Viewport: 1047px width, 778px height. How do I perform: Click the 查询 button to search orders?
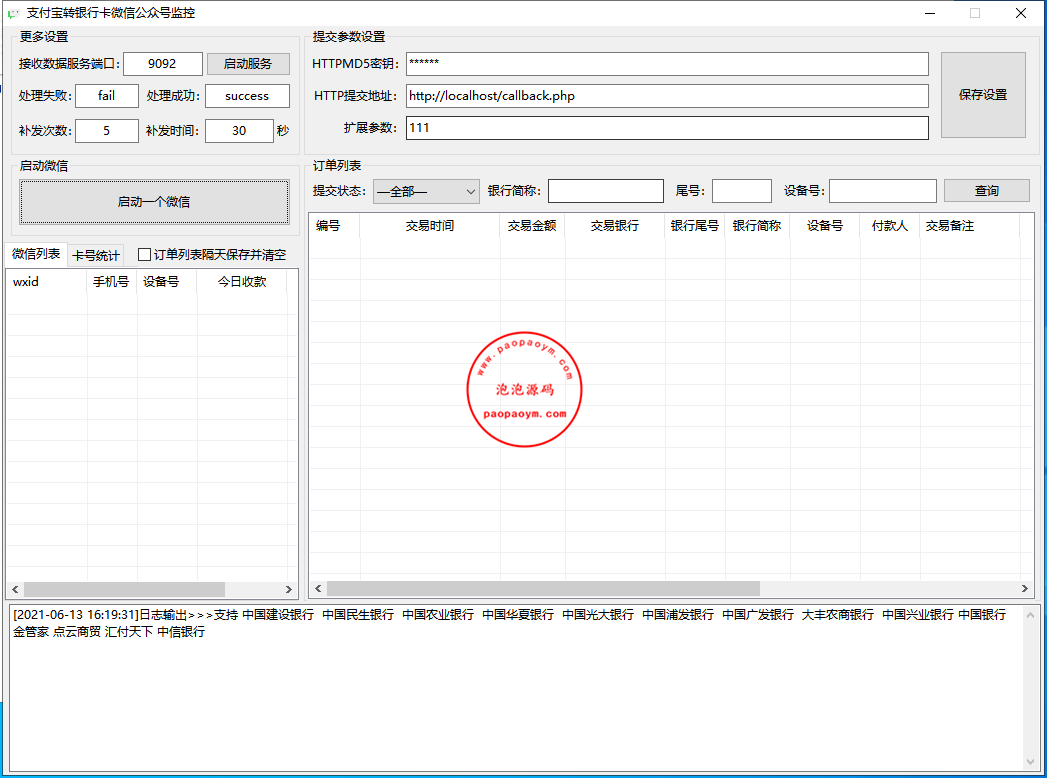tap(986, 190)
